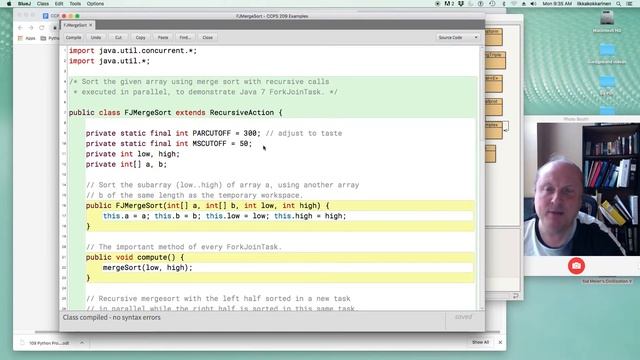Open the downloaded PDF's chevron menu

pos(82,343)
